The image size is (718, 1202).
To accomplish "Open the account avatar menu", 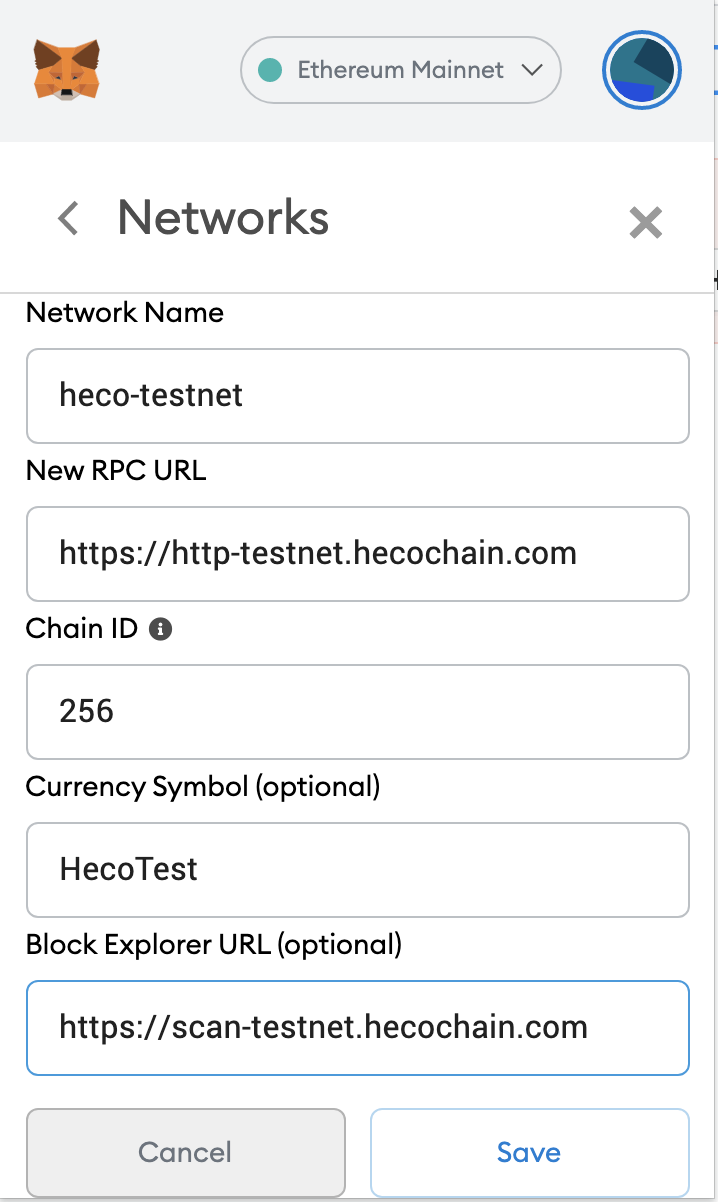I will pyautogui.click(x=641, y=71).
